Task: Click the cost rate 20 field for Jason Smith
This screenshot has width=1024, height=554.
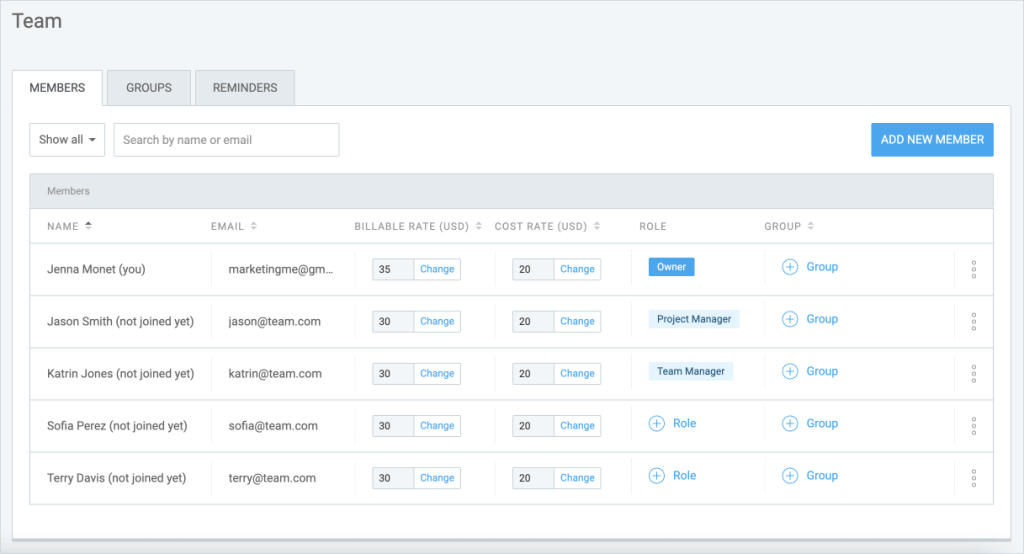Action: (533, 321)
